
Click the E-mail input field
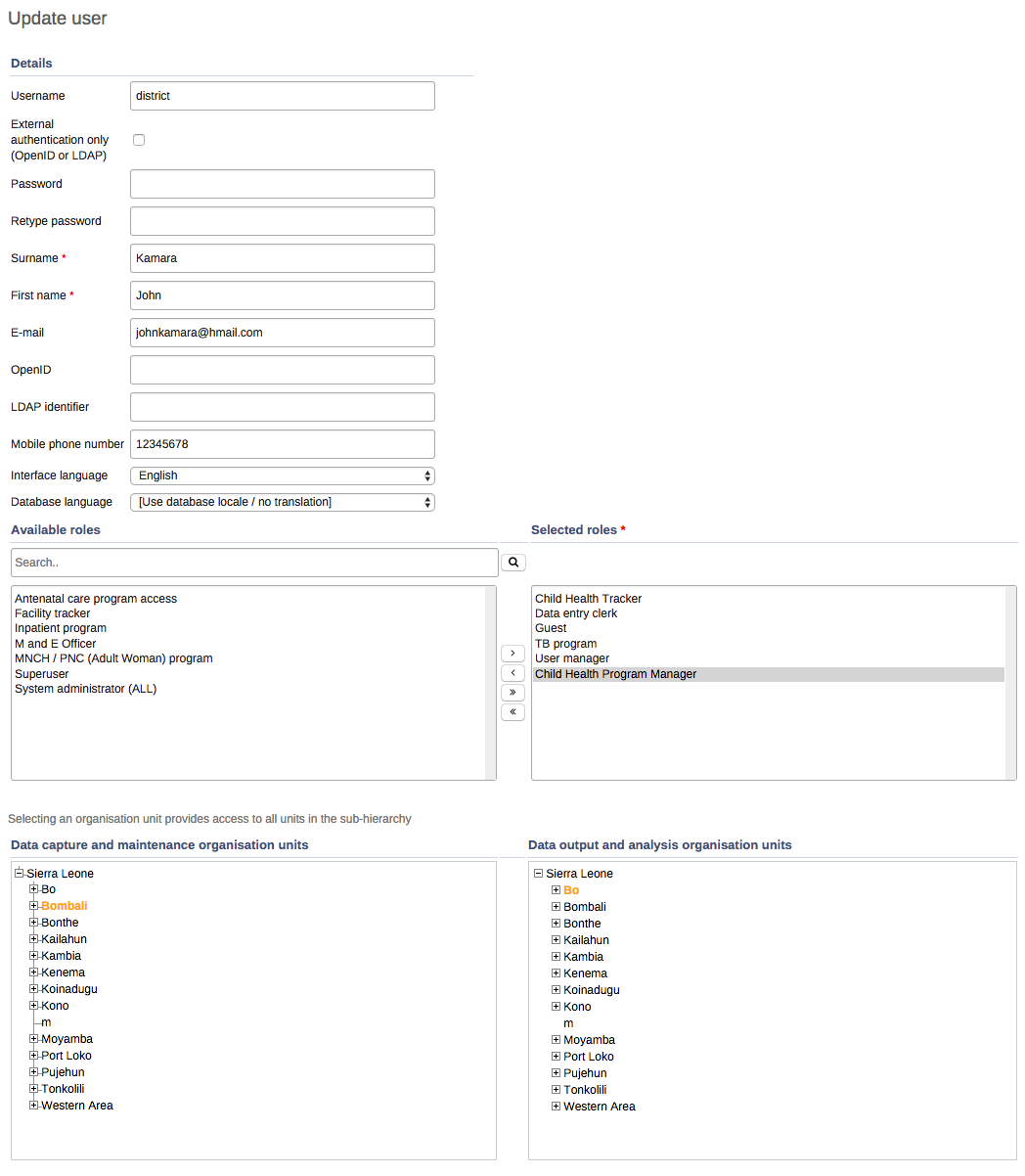click(282, 333)
